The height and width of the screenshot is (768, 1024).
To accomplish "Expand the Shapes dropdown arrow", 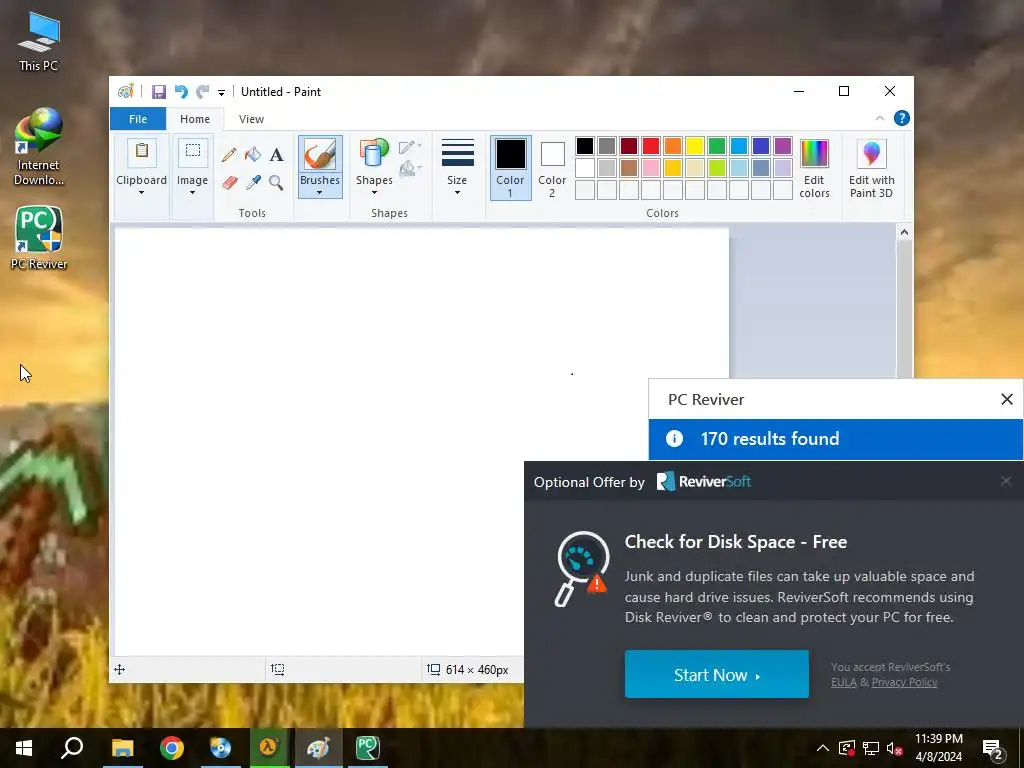I will click(374, 193).
